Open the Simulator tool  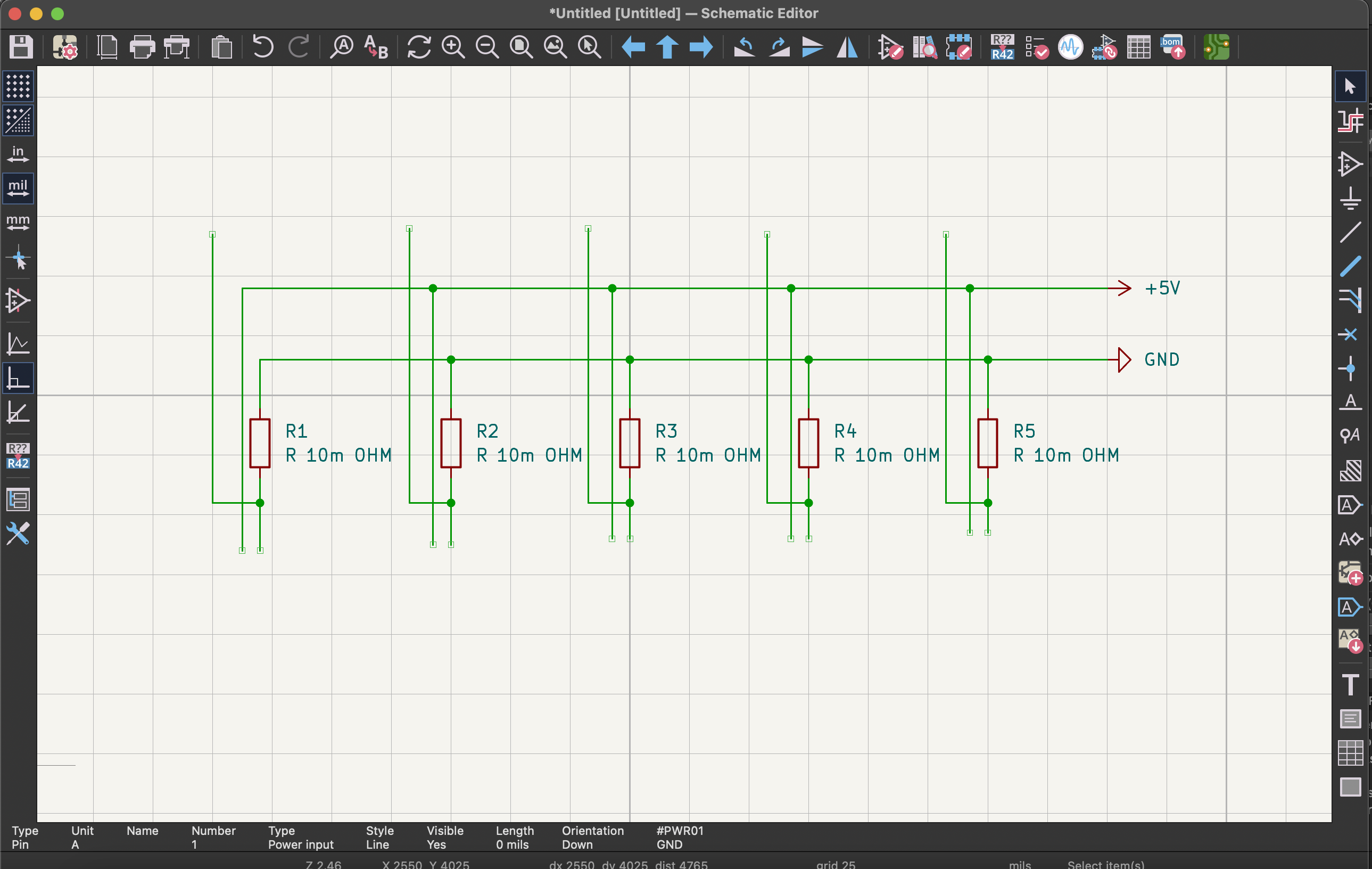[1070, 47]
